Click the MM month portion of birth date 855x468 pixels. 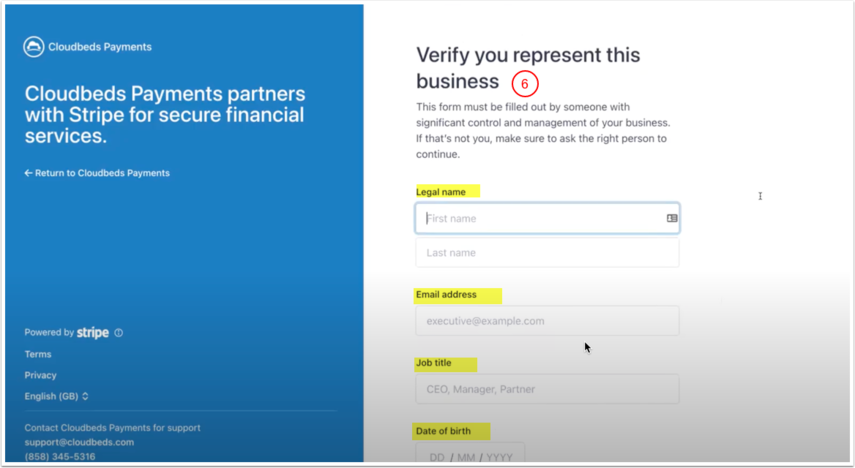[468, 457]
